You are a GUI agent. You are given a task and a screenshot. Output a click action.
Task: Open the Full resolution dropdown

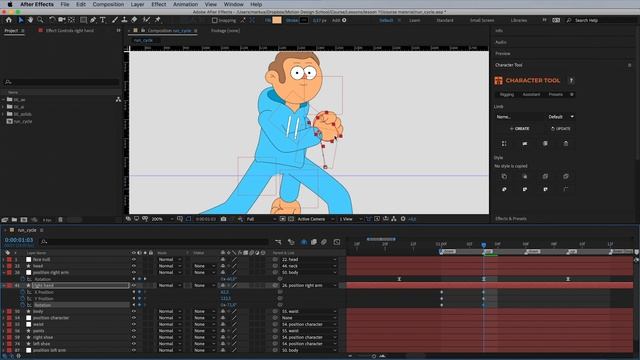pyautogui.click(x=260, y=219)
